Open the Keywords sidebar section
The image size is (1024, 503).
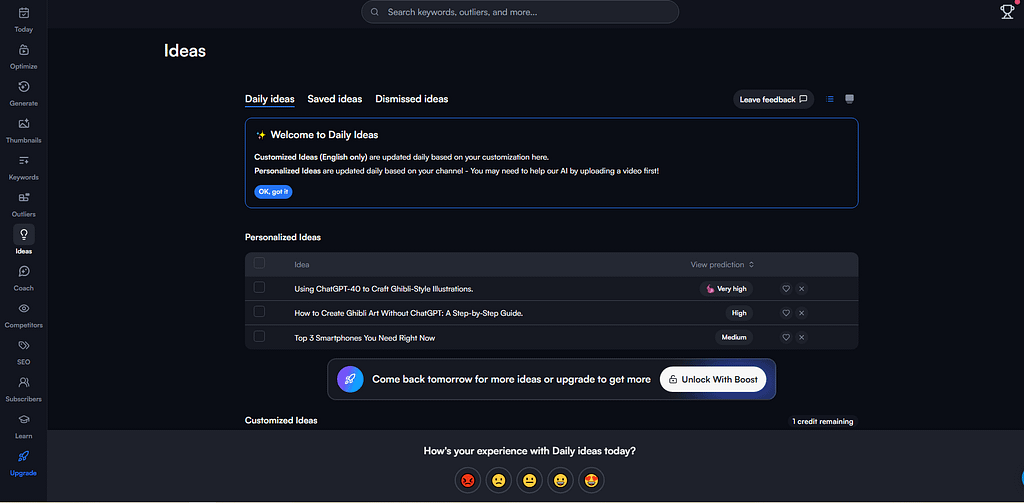tap(23, 161)
